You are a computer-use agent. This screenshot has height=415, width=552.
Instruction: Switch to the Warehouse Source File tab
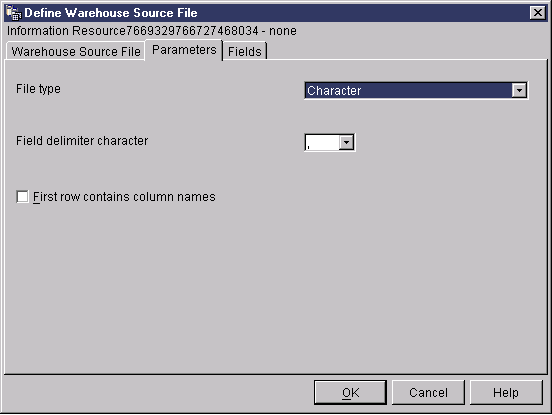point(75,51)
